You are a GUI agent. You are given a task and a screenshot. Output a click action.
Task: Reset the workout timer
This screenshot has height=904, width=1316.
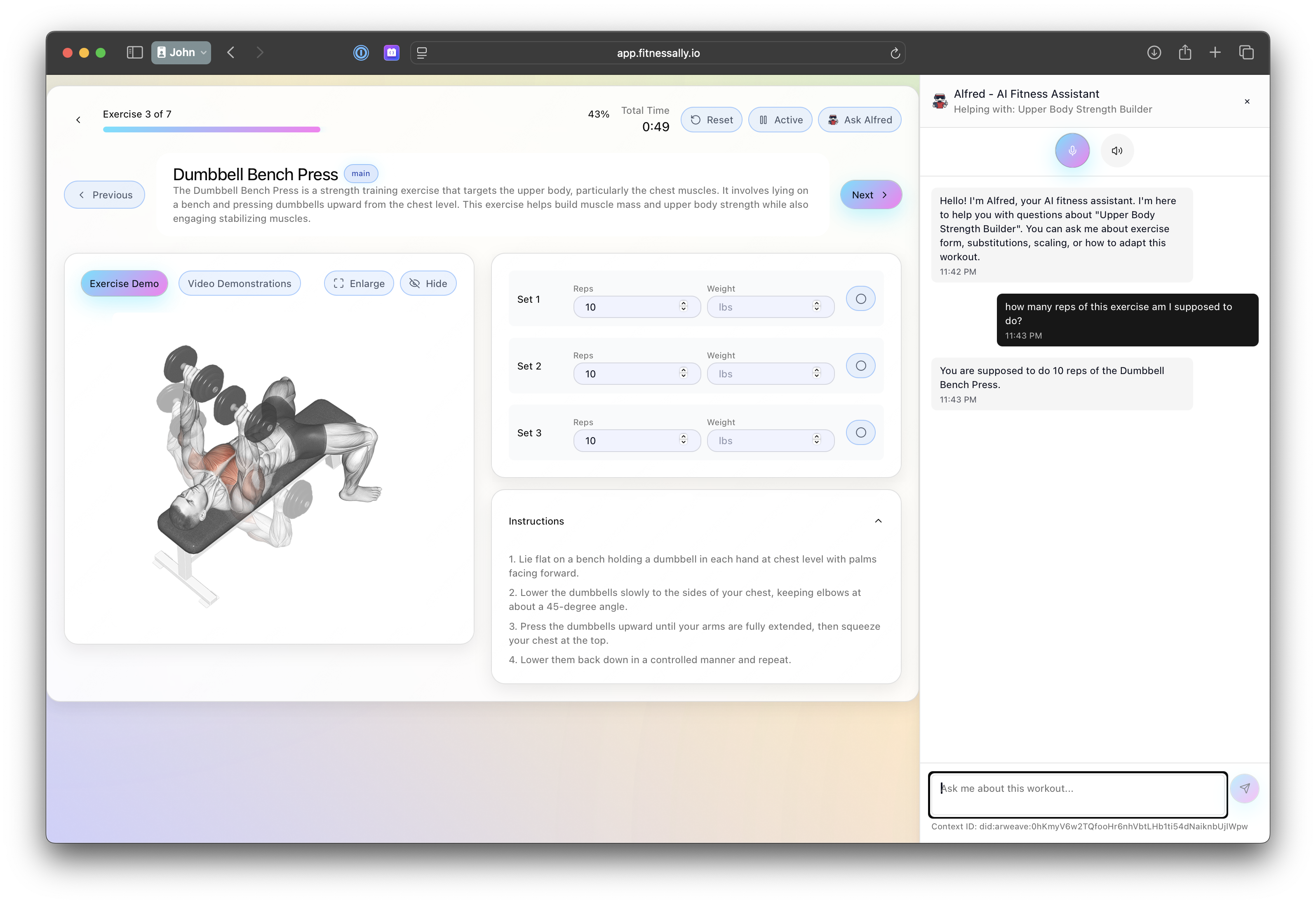click(x=711, y=120)
